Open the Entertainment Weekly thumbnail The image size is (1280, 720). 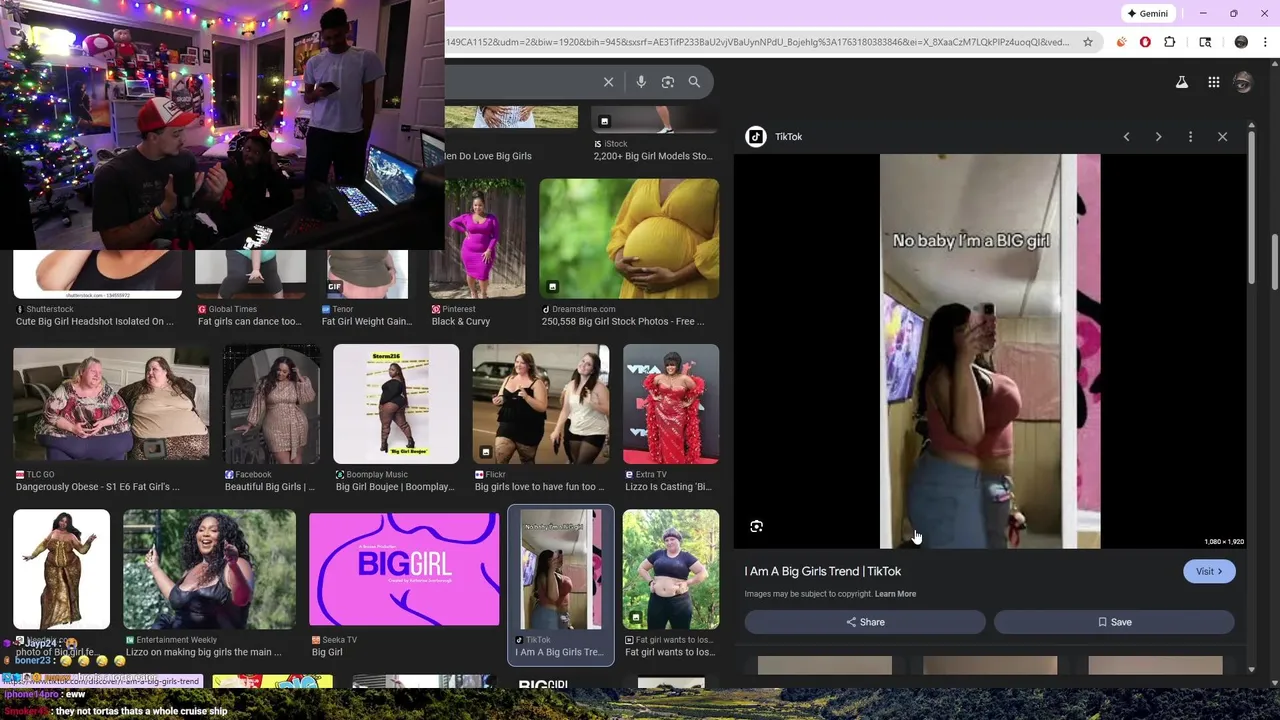(209, 569)
